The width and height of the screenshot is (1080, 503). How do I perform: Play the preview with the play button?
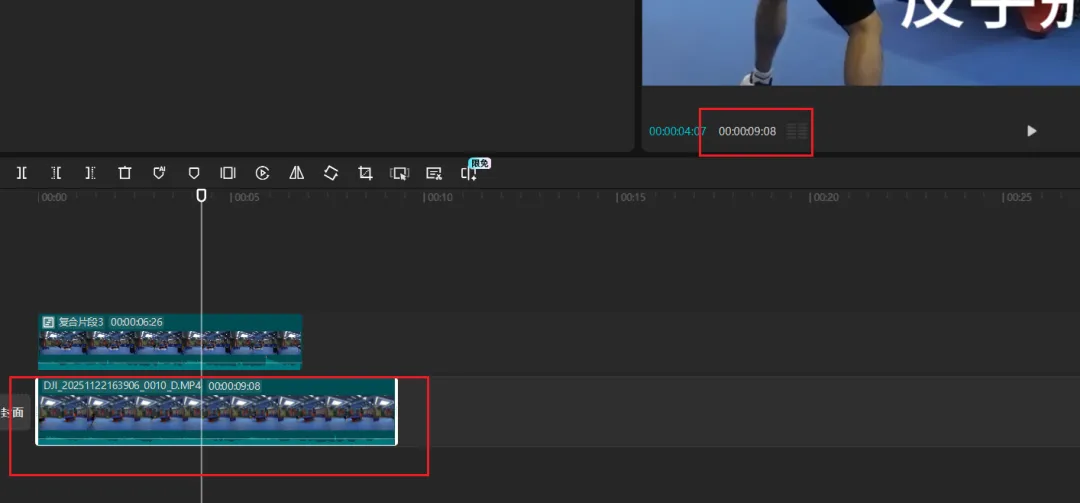coord(1031,131)
